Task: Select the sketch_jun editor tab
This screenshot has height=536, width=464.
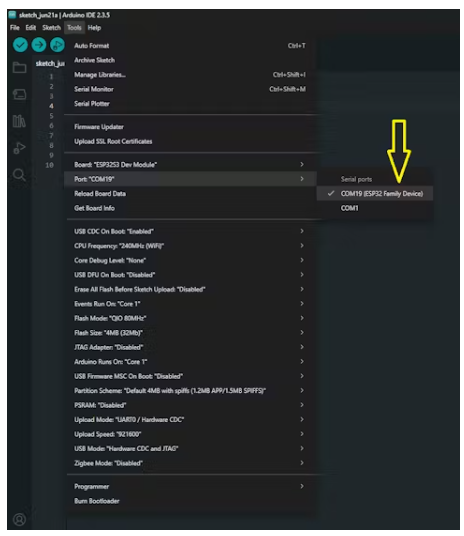Action: (x=50, y=64)
